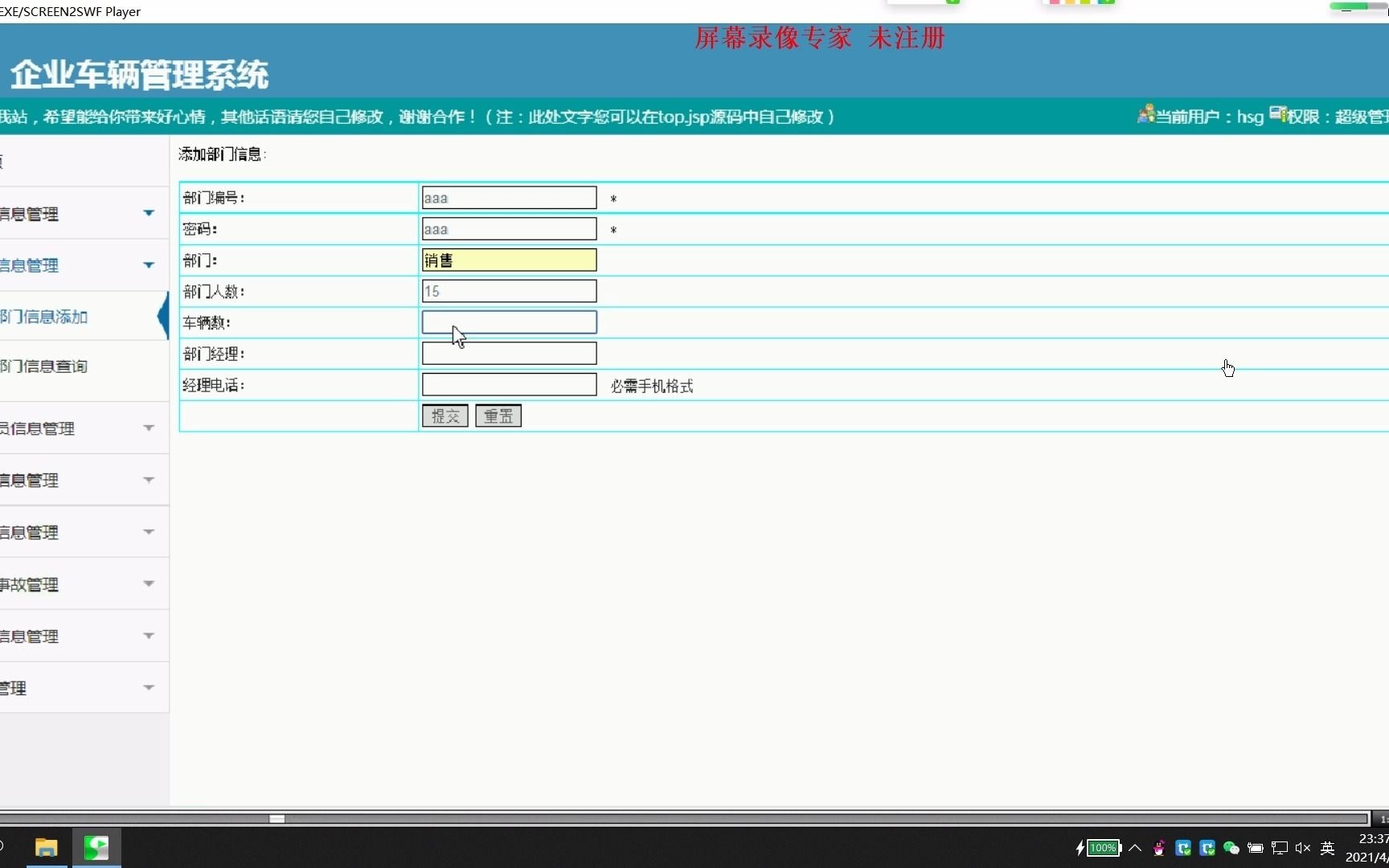1389x868 pixels.
Task: Click the 添加部门信息 page heading
Action: (223, 154)
